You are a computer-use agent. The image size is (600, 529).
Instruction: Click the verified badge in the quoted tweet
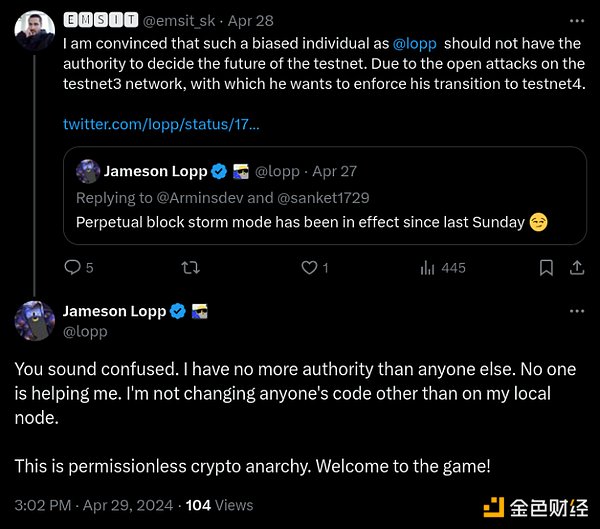[x=218, y=171]
